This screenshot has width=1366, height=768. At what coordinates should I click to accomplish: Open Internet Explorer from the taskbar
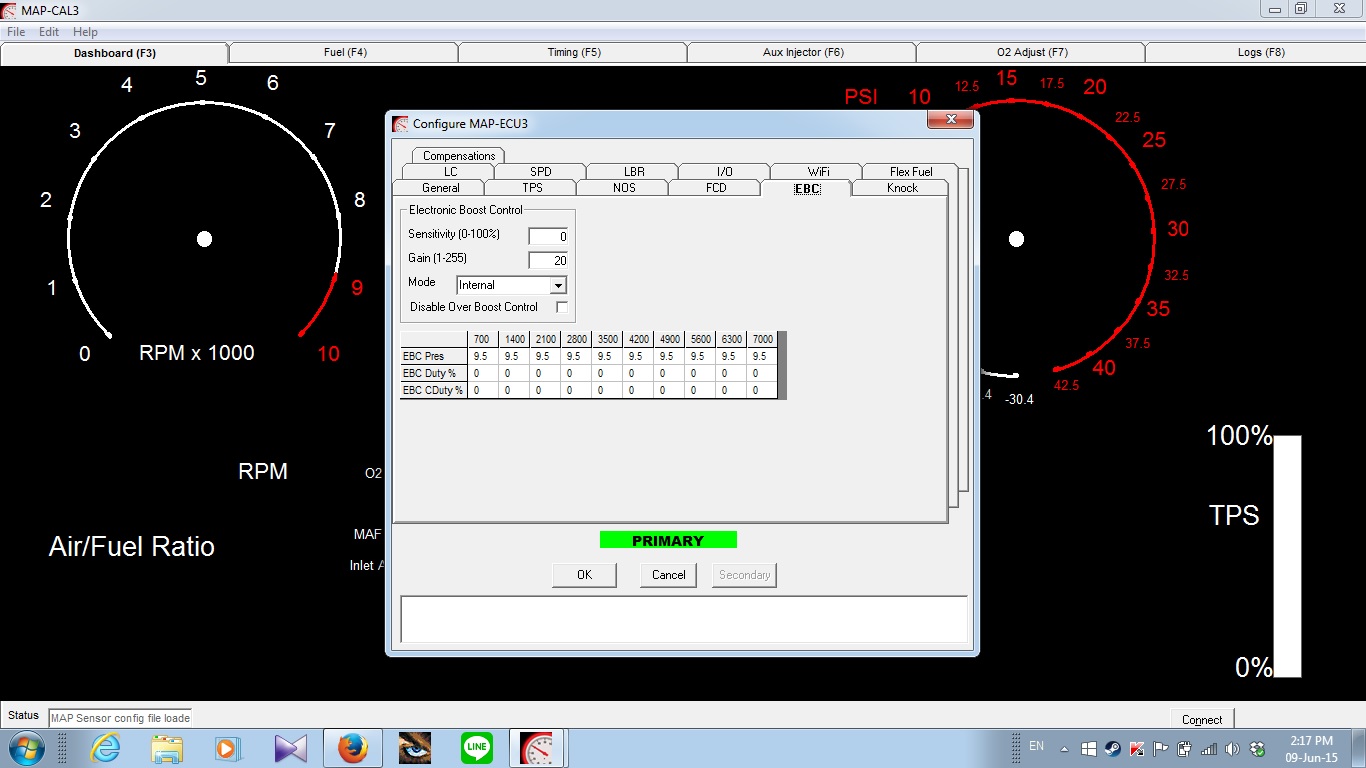pyautogui.click(x=105, y=747)
